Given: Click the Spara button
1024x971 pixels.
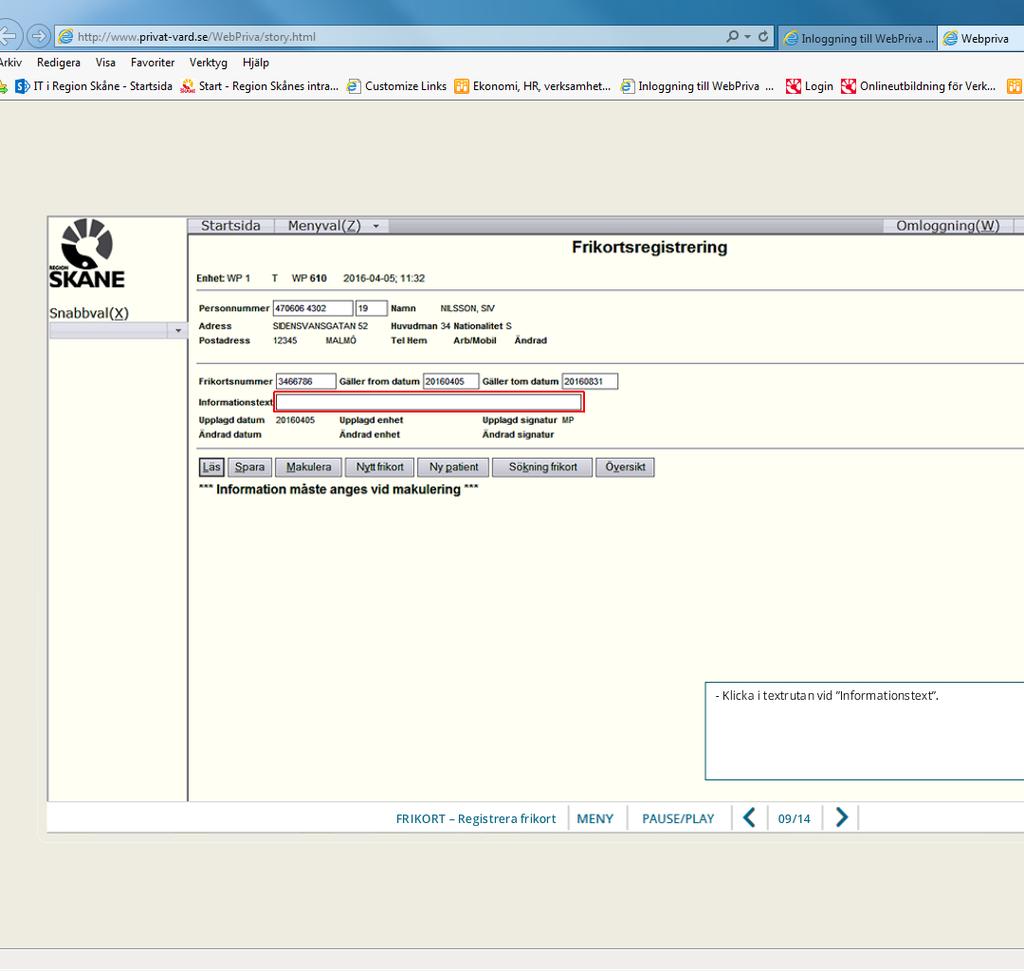Looking at the screenshot, I should pos(249,467).
